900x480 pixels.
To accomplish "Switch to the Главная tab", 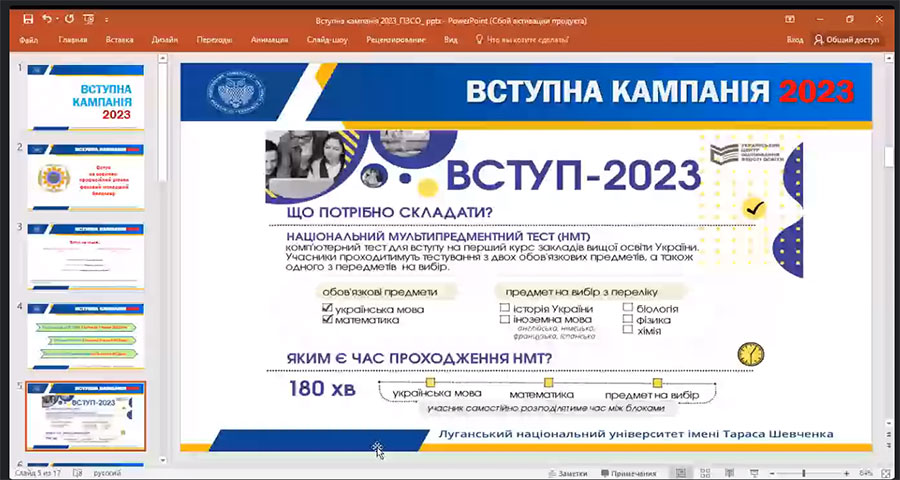I will [x=73, y=40].
